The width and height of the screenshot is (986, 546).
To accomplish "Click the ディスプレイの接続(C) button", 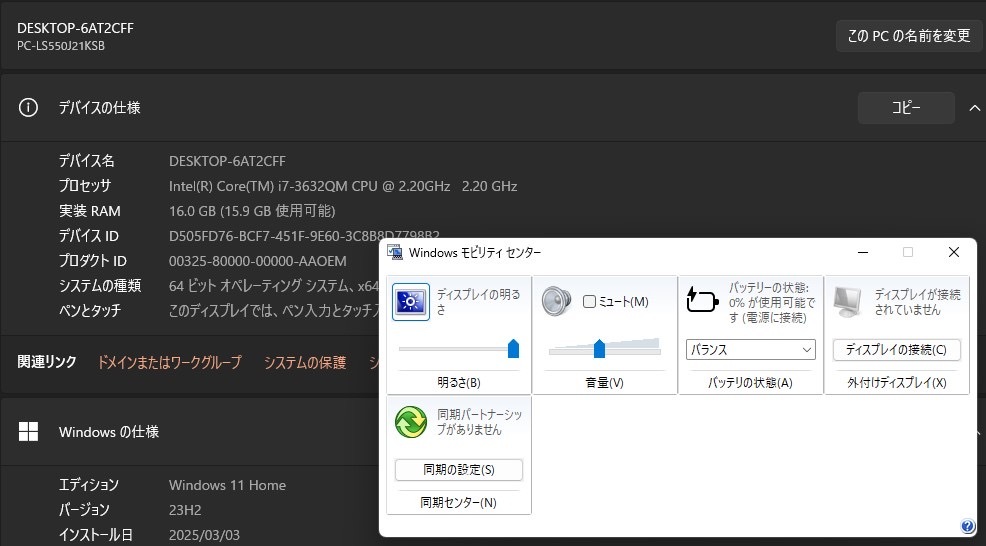I will (x=896, y=350).
